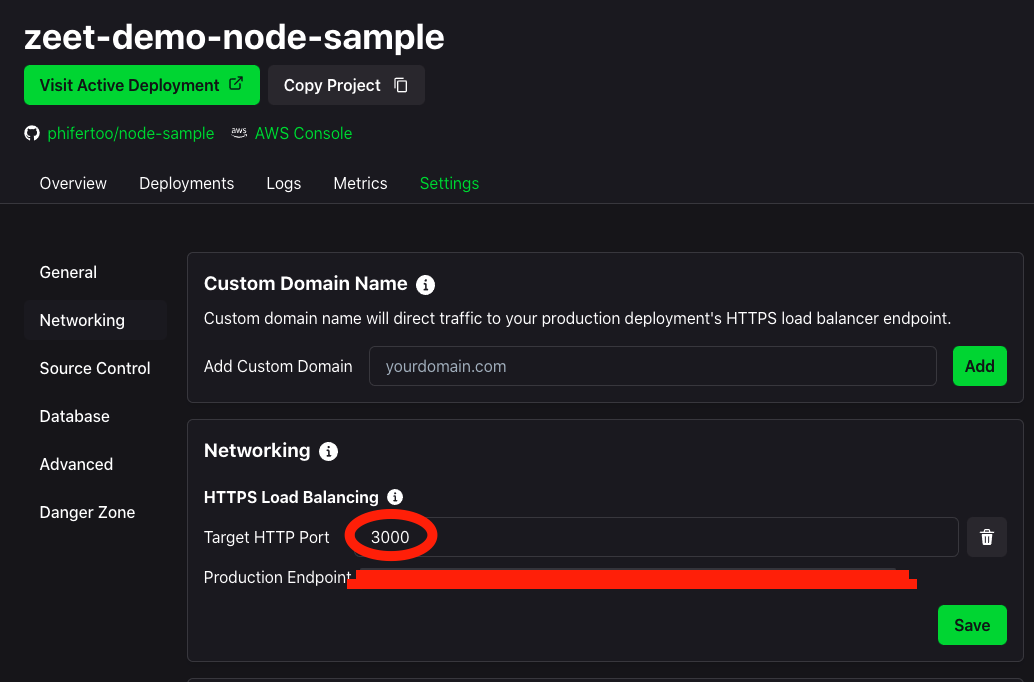
Task: Open Source Control settings
Action: (96, 368)
